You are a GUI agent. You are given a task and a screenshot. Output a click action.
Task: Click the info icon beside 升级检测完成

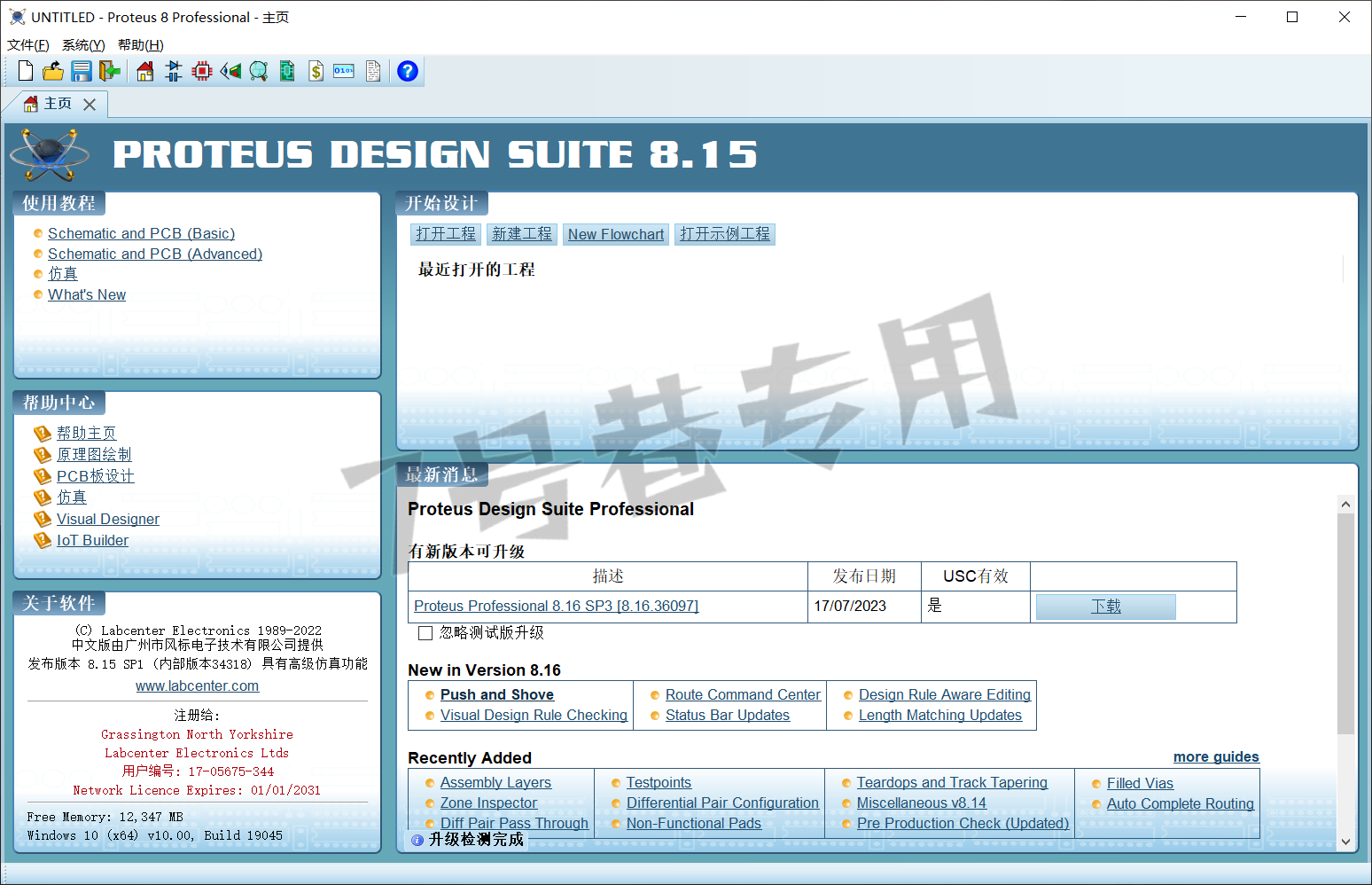417,840
